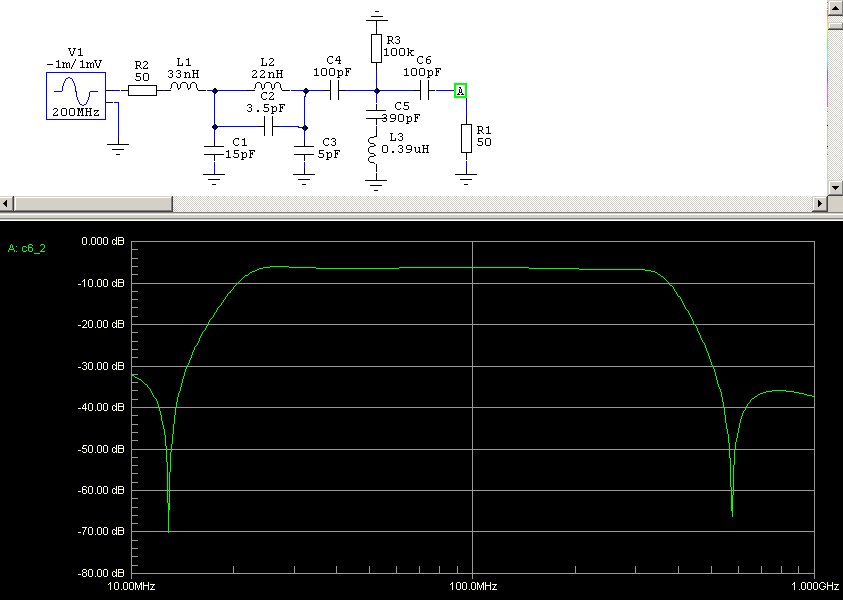Select resistor R1 50 load symbol

pyautogui.click(x=466, y=138)
